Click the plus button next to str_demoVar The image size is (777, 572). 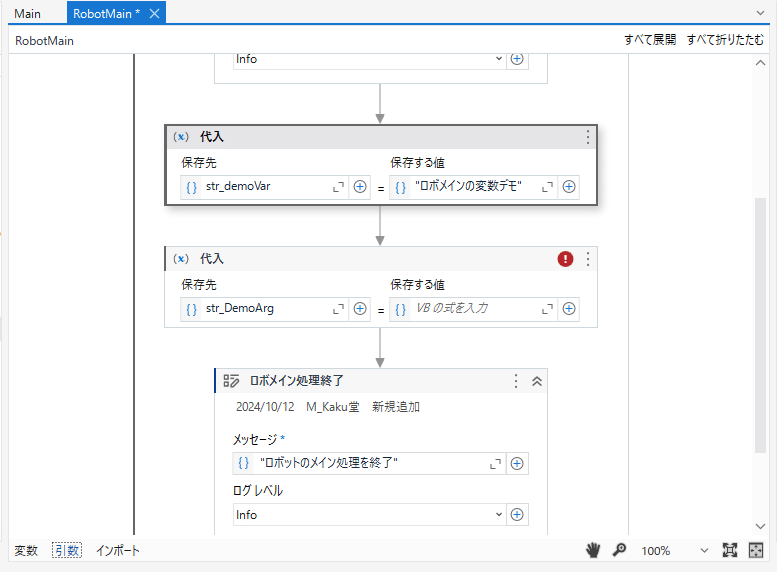click(360, 187)
